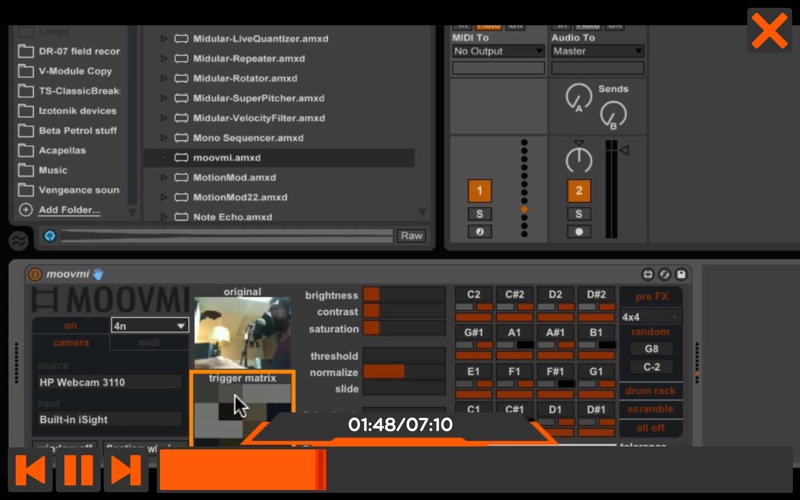Click Add Folder plus icon
This screenshot has height=500, width=800.
(26, 210)
